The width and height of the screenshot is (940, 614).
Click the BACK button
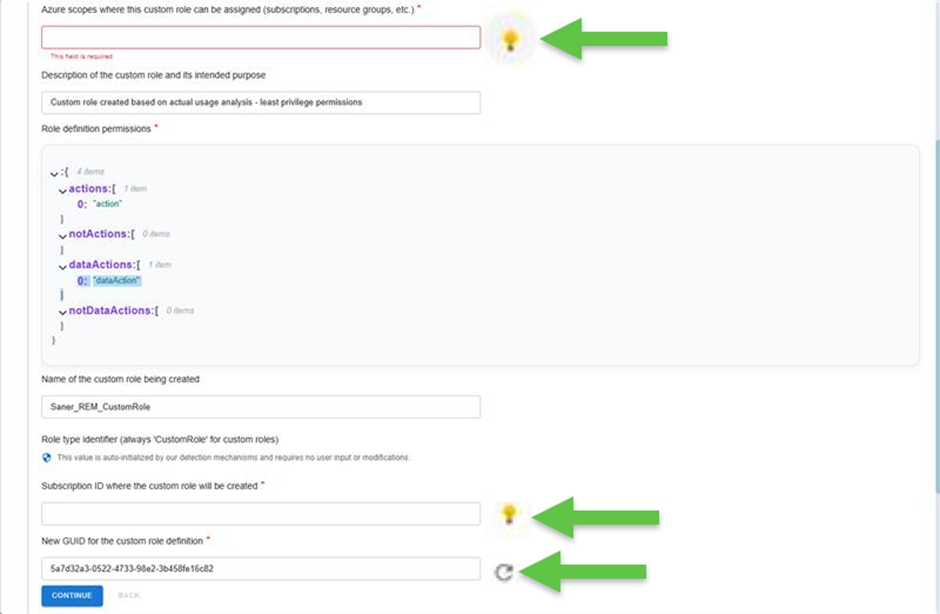point(129,596)
